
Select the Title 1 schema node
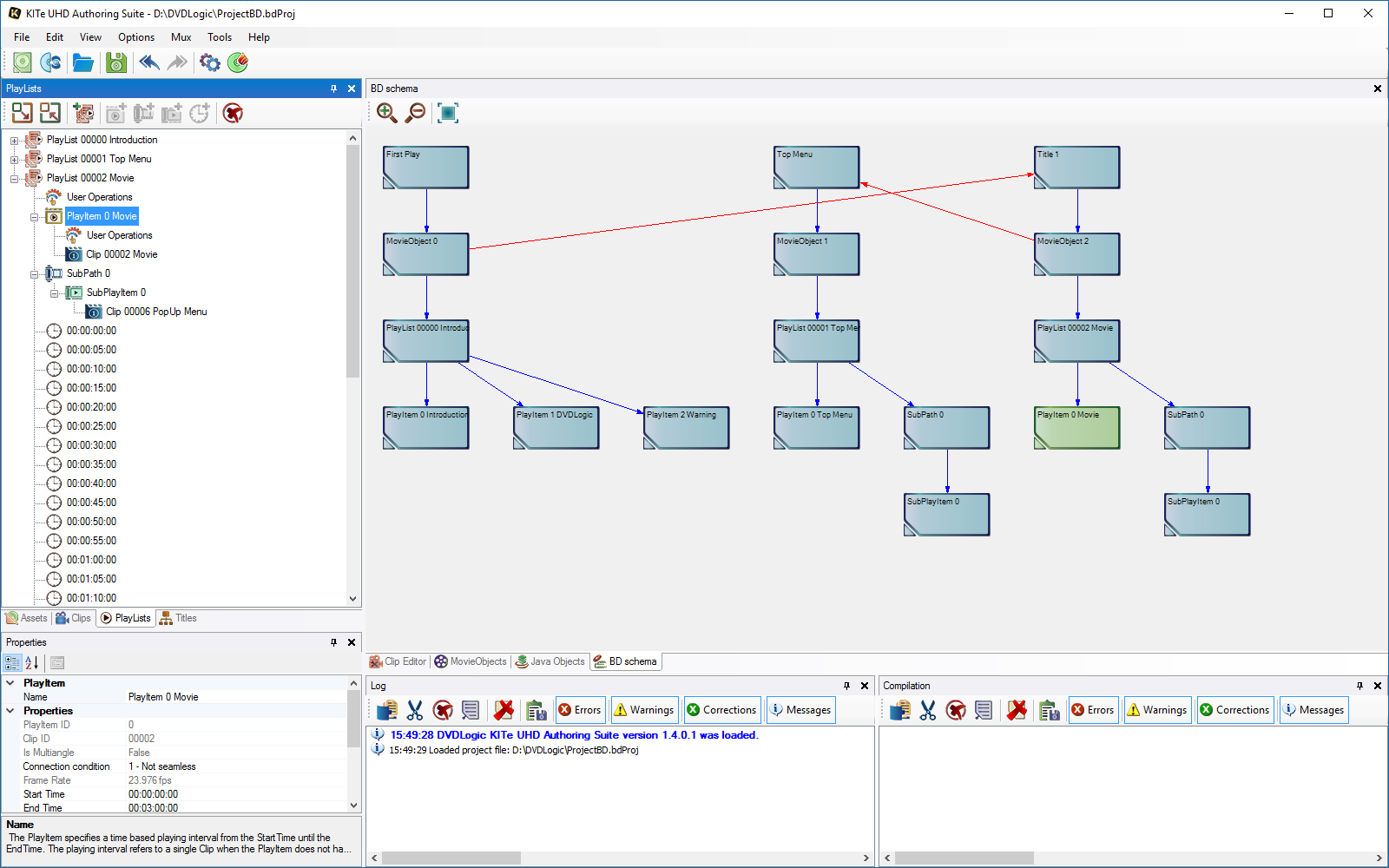(1076, 167)
